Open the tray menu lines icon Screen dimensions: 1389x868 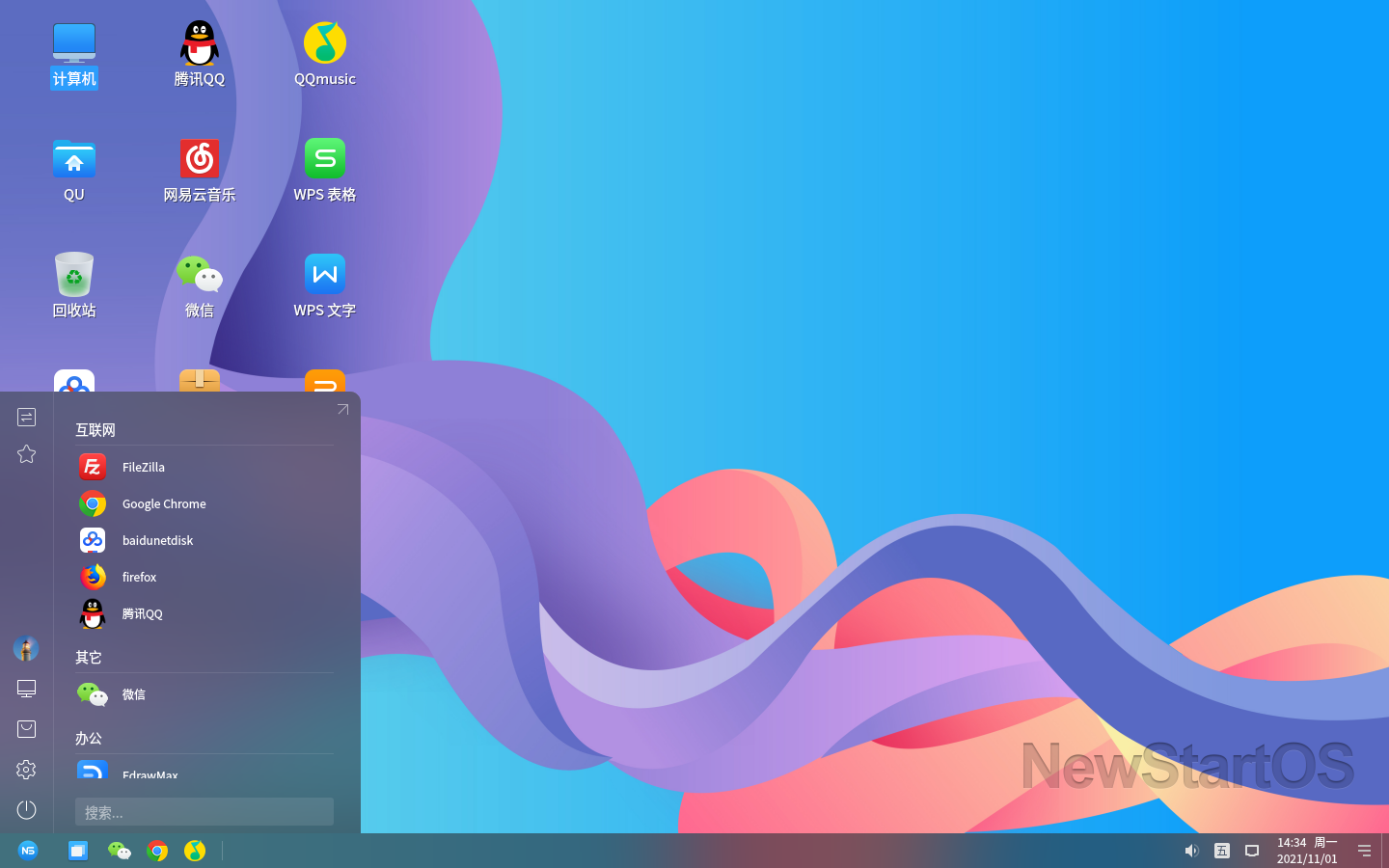tap(1364, 851)
